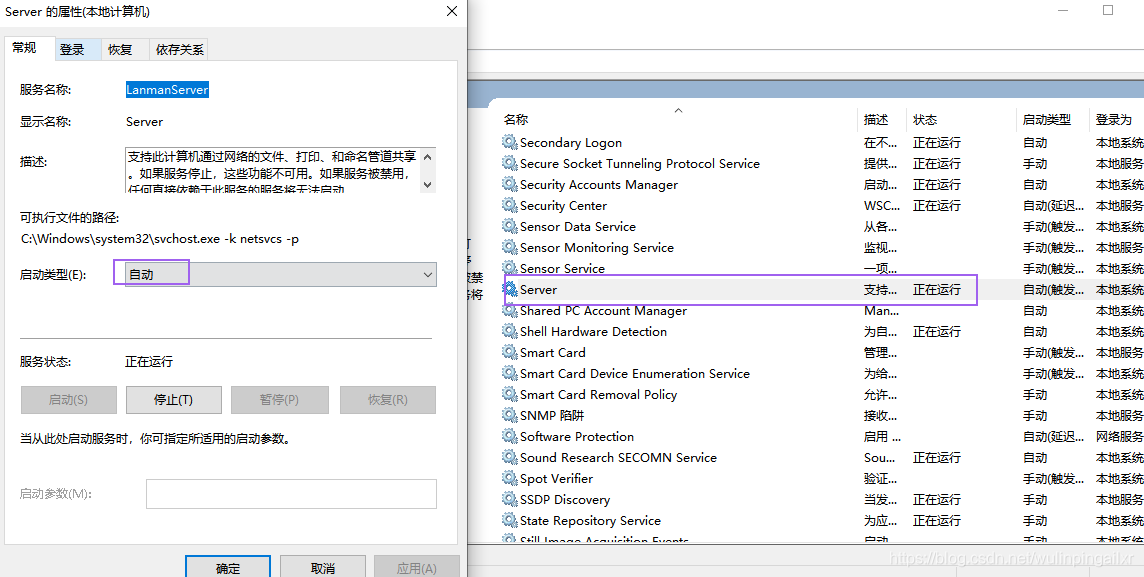Click Smart Card Removal Policy gear icon
The height and width of the screenshot is (577, 1144).
coord(509,395)
